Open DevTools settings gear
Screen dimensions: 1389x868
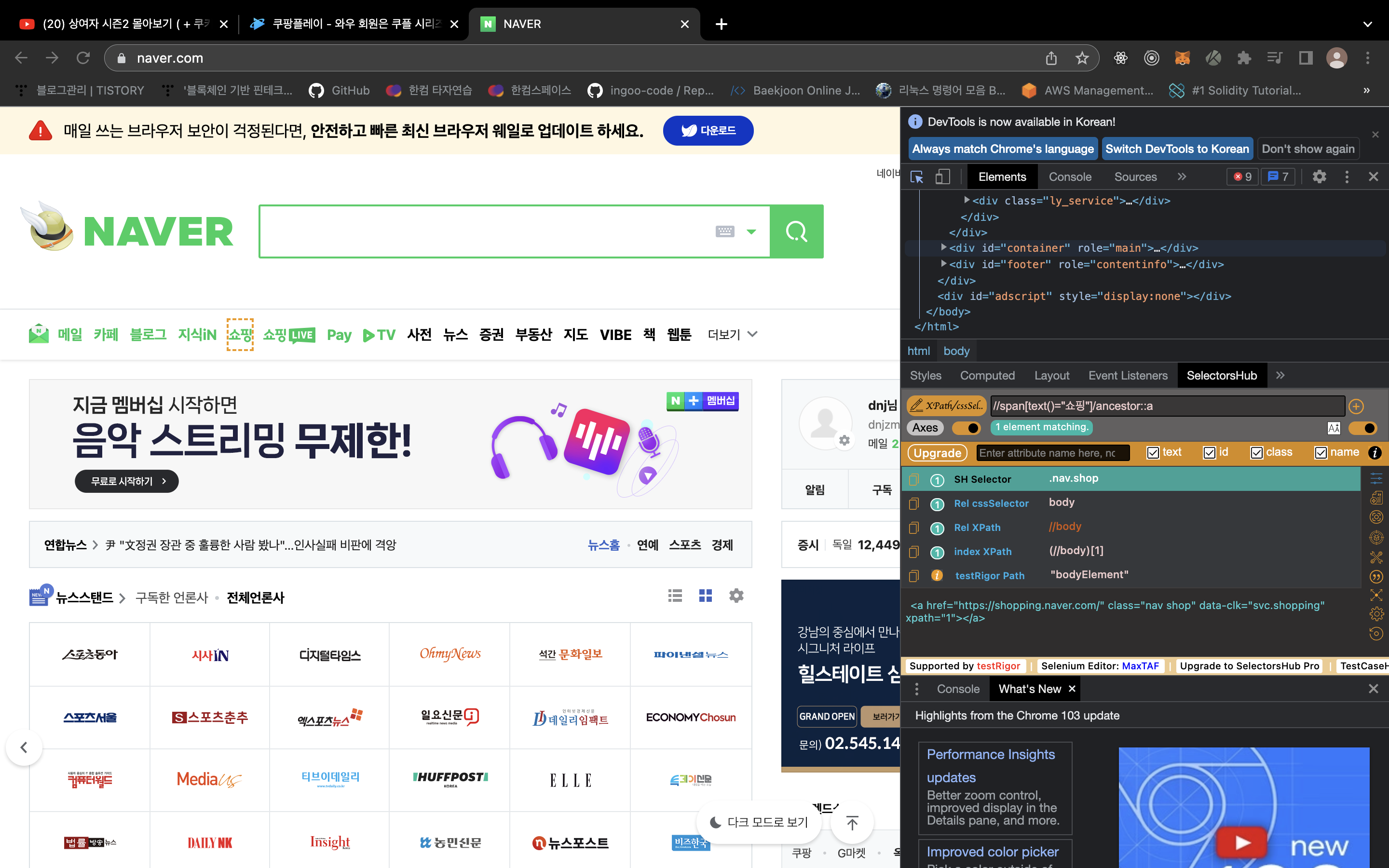click(x=1319, y=177)
